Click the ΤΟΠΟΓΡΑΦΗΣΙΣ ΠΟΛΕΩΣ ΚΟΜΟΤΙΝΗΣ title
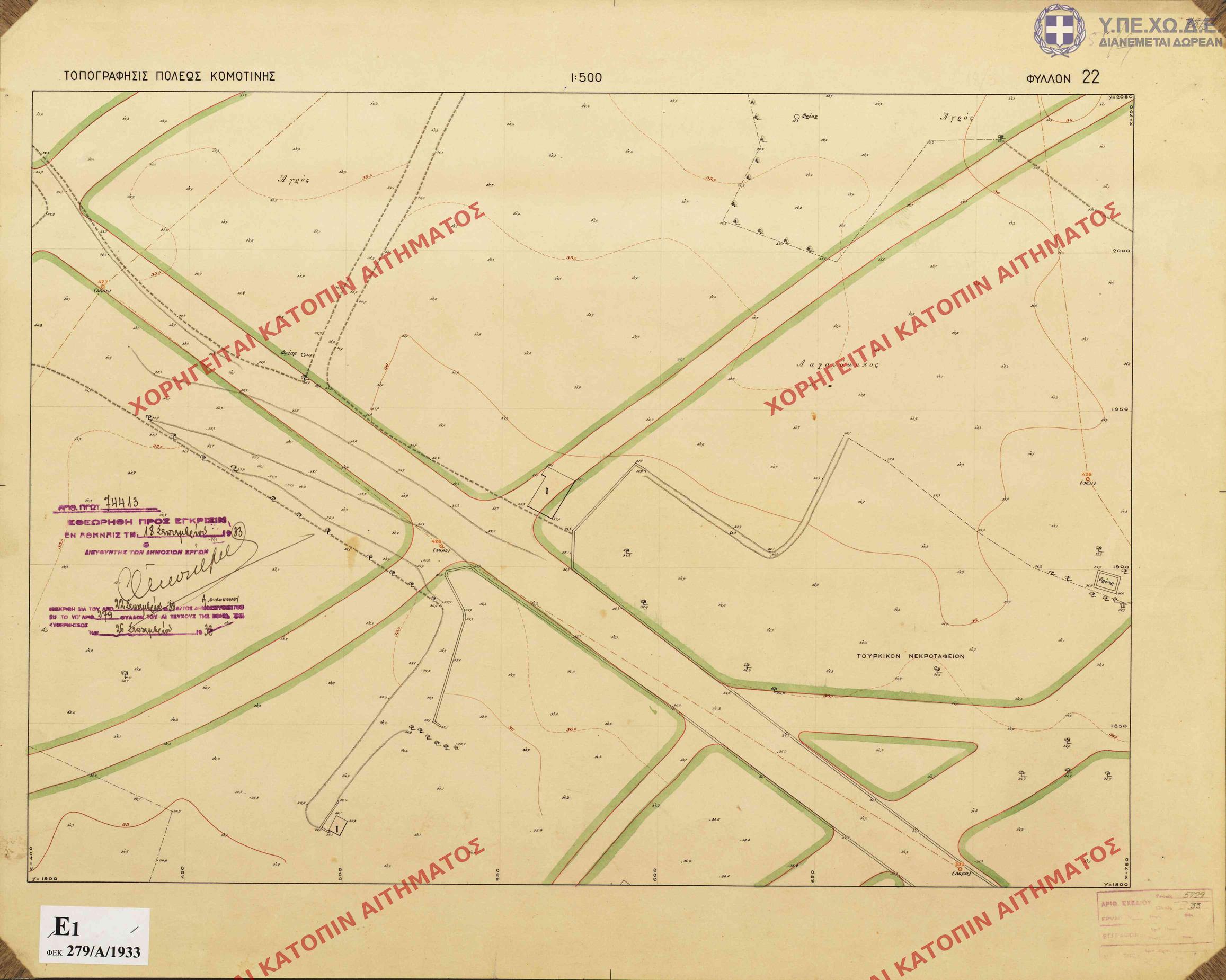The width and height of the screenshot is (1226, 980). pos(170,76)
